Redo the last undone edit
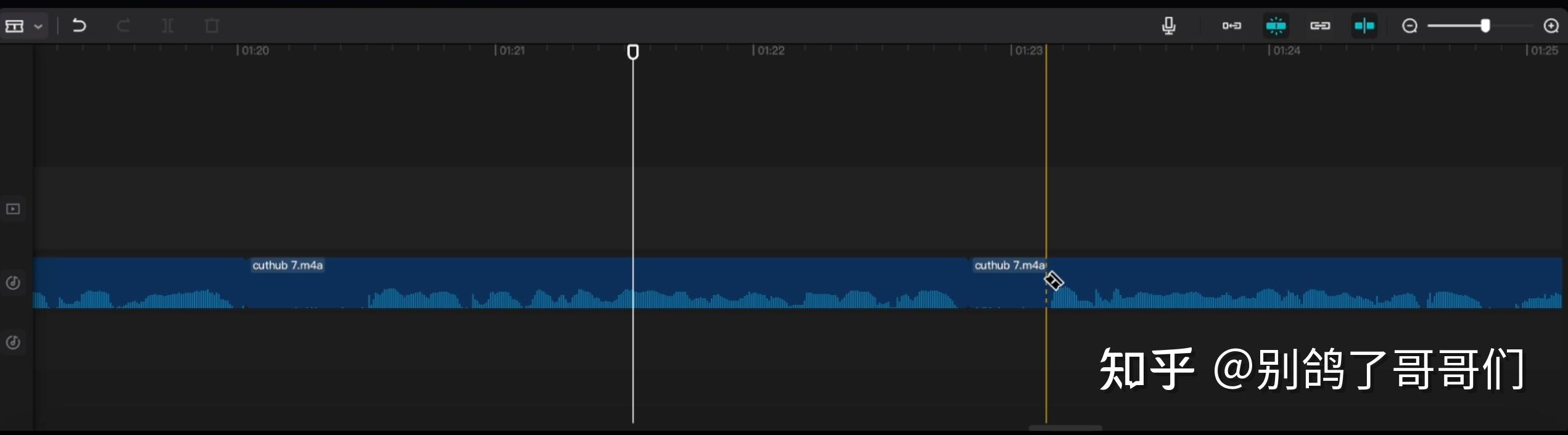The width and height of the screenshot is (1568, 435). click(123, 25)
